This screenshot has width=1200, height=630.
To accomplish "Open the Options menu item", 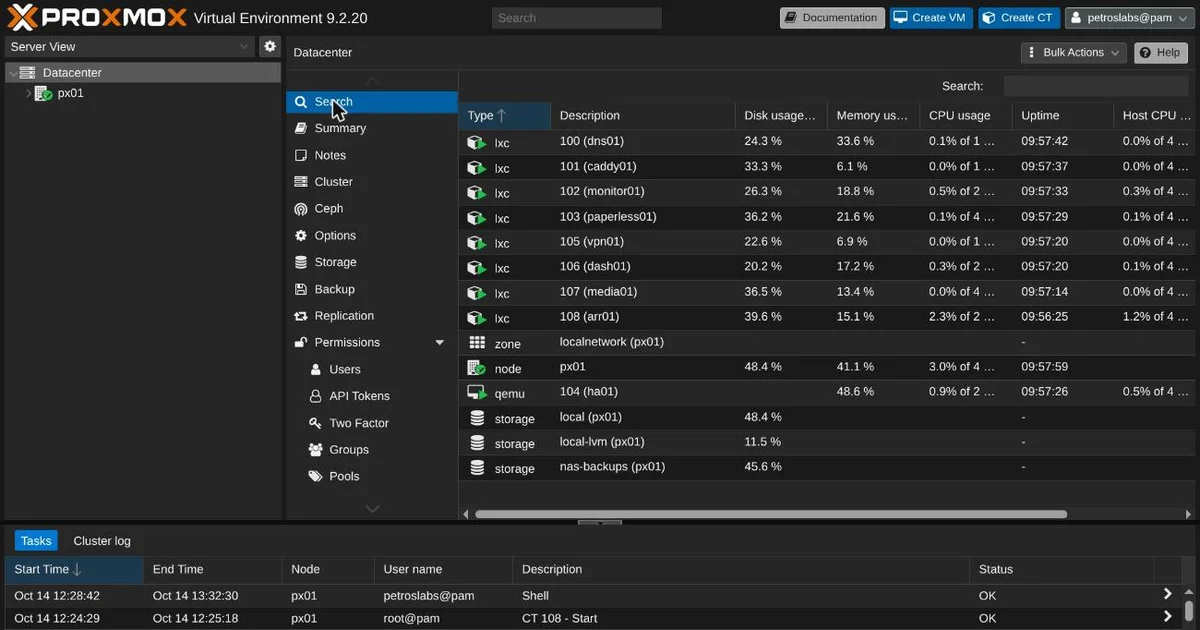I will pos(372,236).
